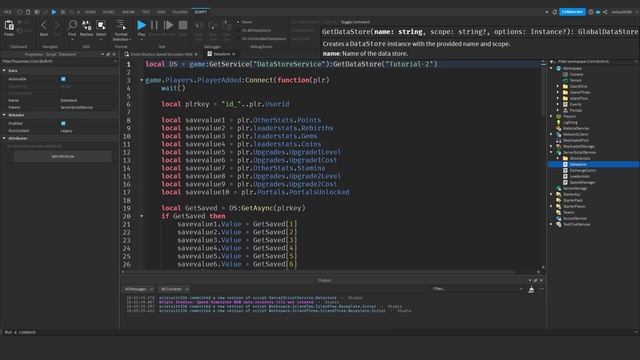Viewport: 640px width, 360px height.
Task: Collapse the Data properties section
Action: (x=4, y=71)
